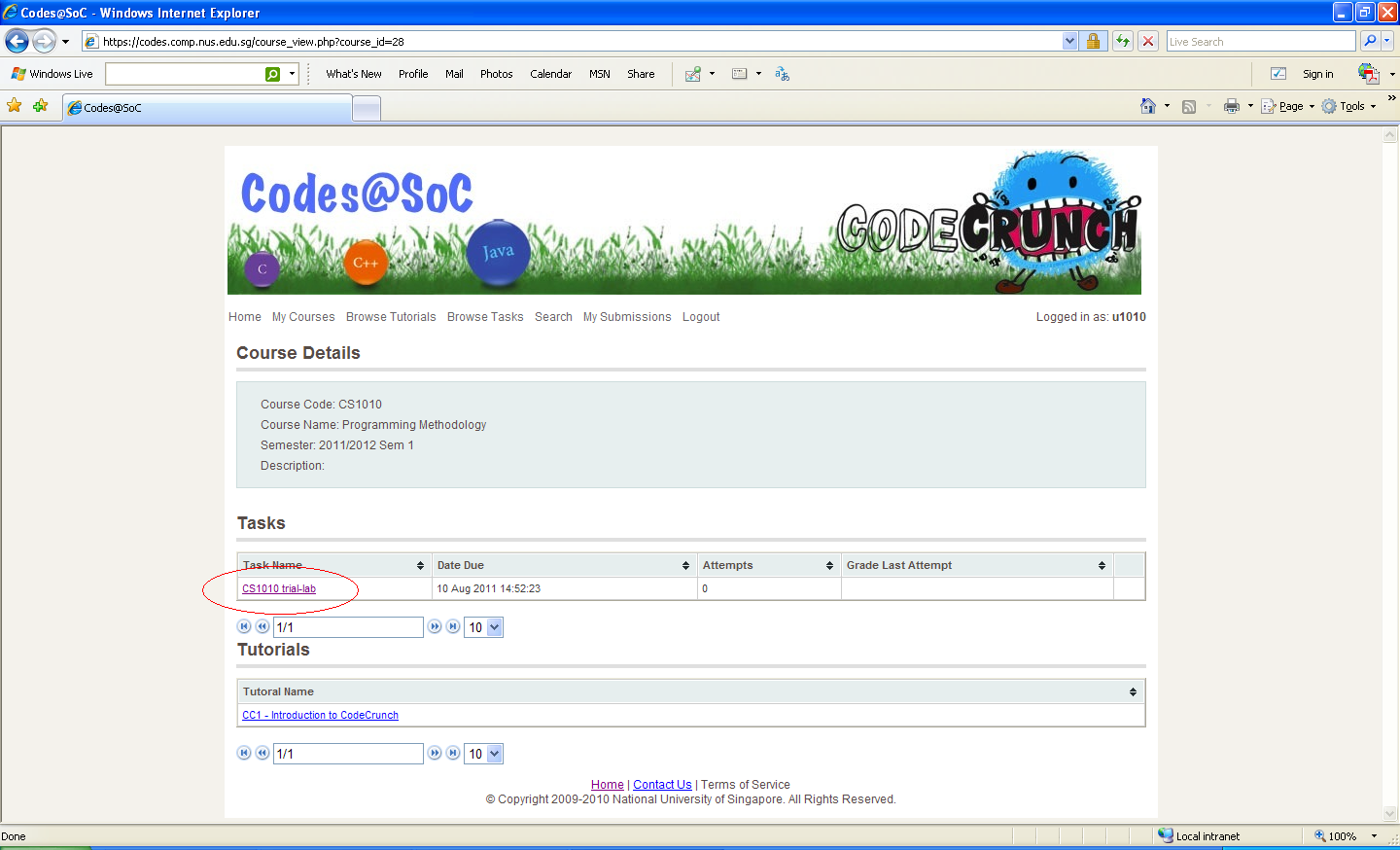Open a new blank tab

pos(367,109)
